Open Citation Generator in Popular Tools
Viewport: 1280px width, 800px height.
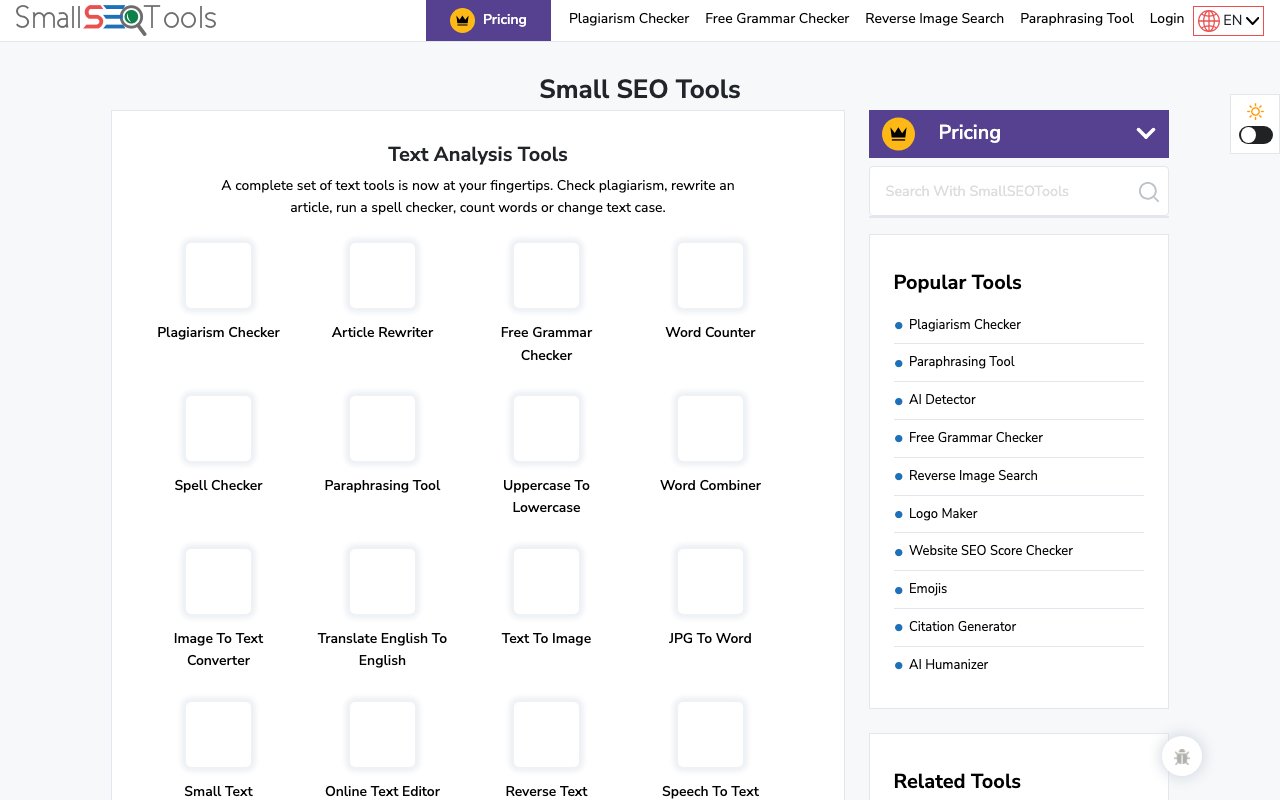click(962, 626)
